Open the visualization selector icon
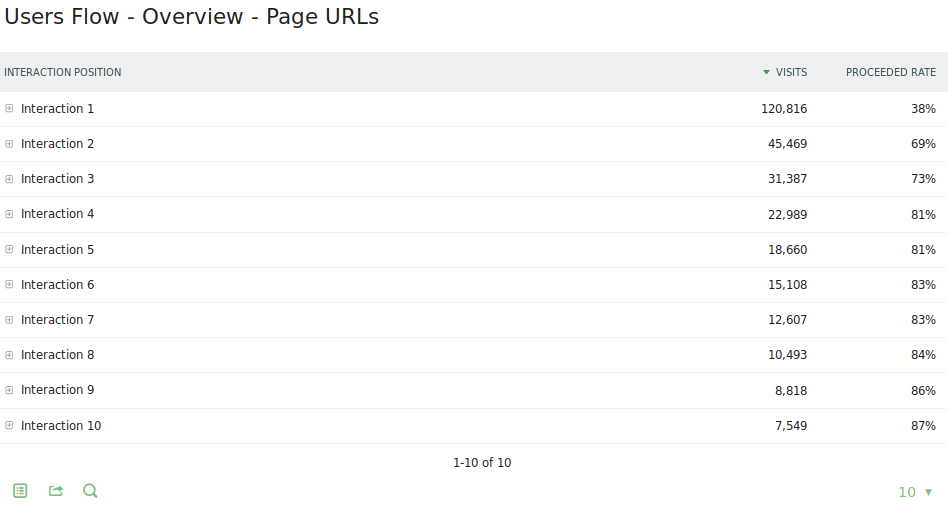Viewport: 948px width, 512px height. pyautogui.click(x=20, y=491)
